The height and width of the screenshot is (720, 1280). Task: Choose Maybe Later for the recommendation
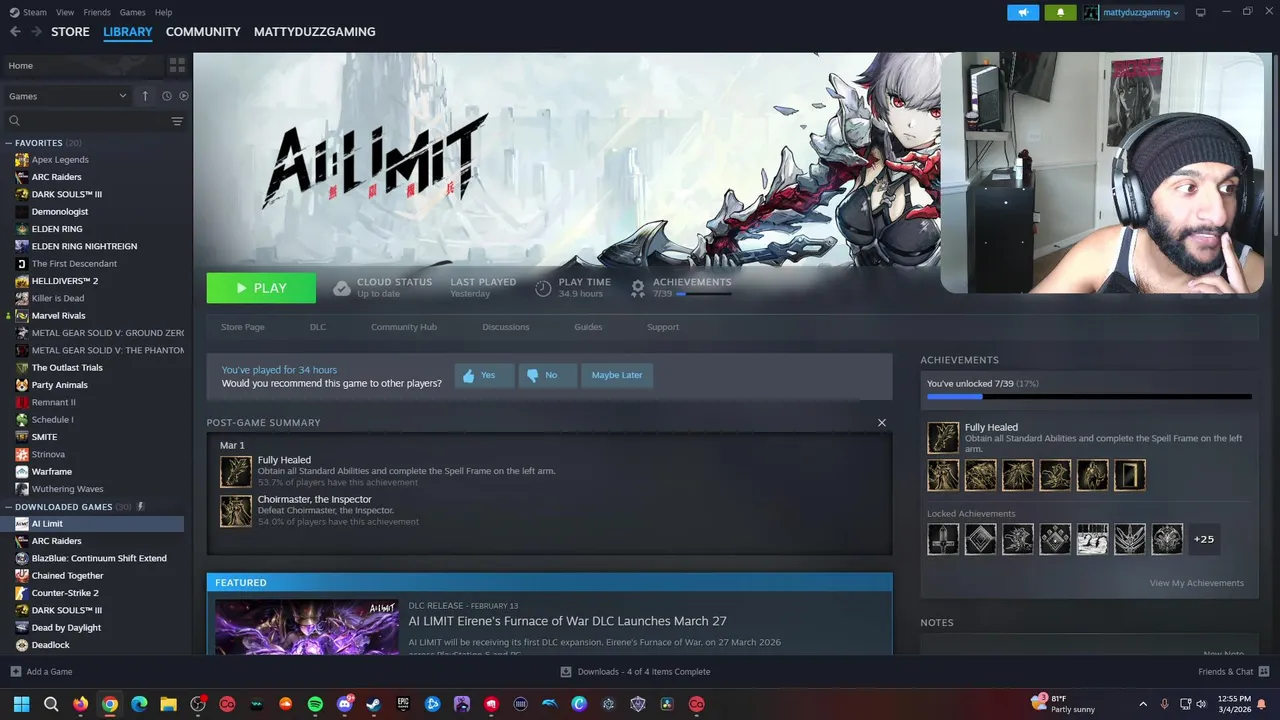pos(617,375)
